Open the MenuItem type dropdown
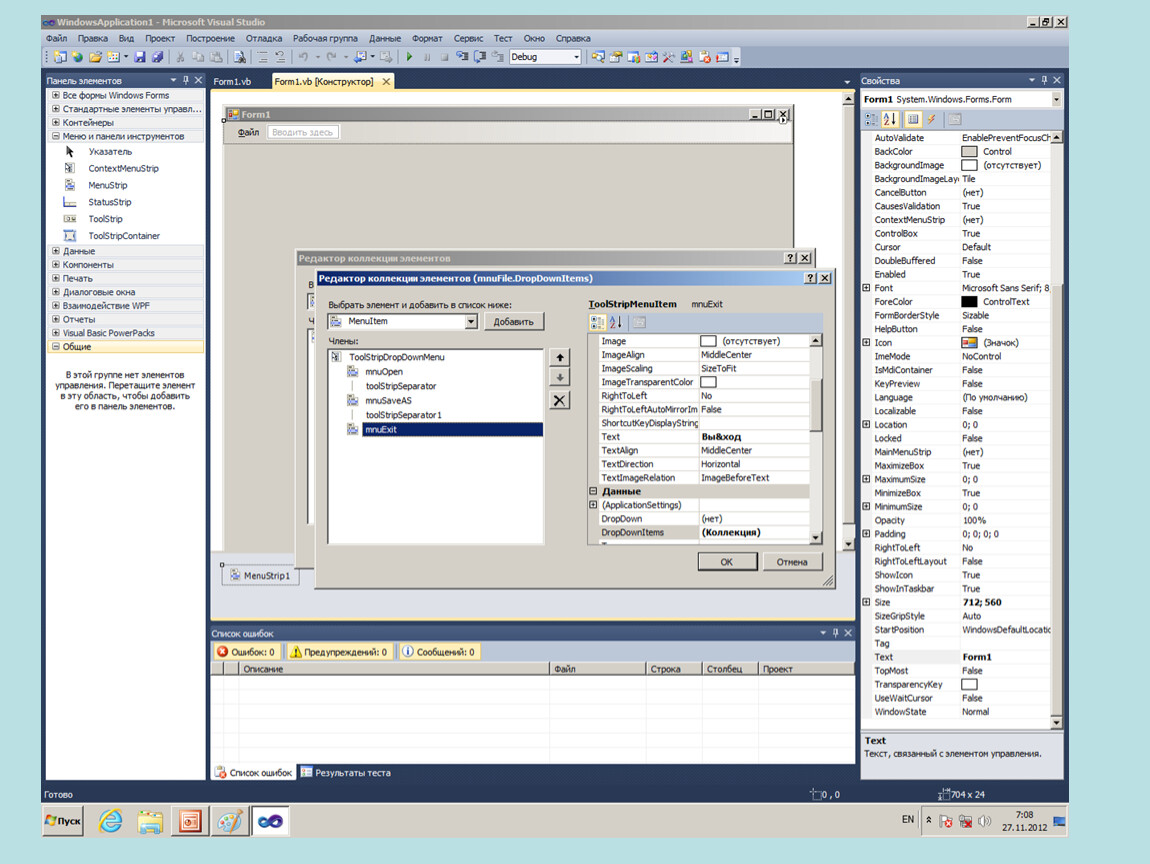Screen dimensions: 1150x864 pyautogui.click(x=471, y=321)
